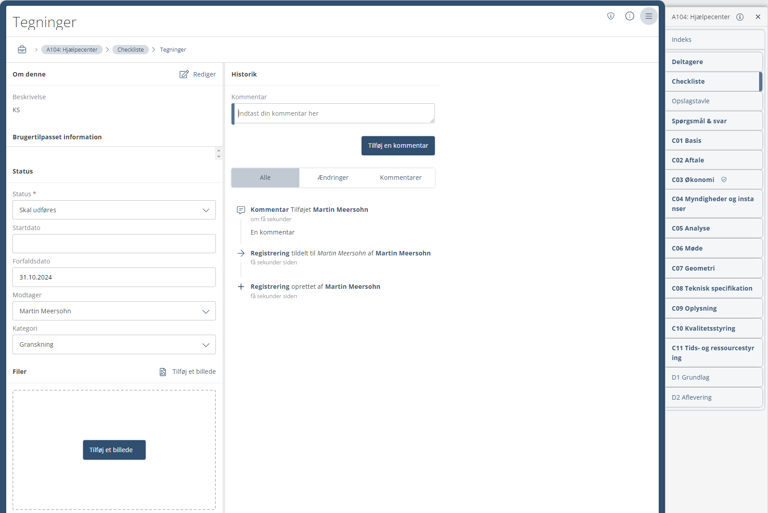Open the Kategori dropdown showing Granskning

coord(114,345)
